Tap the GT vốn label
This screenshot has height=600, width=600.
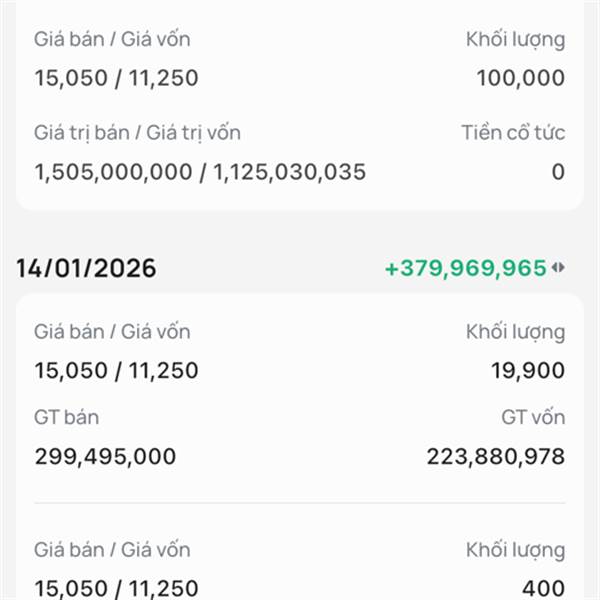tap(533, 417)
